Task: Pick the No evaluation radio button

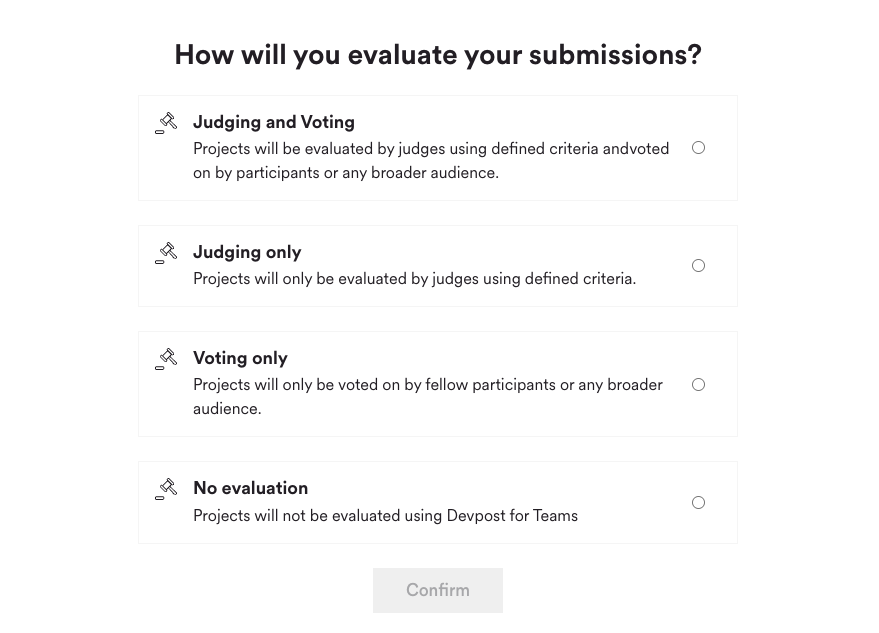Action: (698, 502)
